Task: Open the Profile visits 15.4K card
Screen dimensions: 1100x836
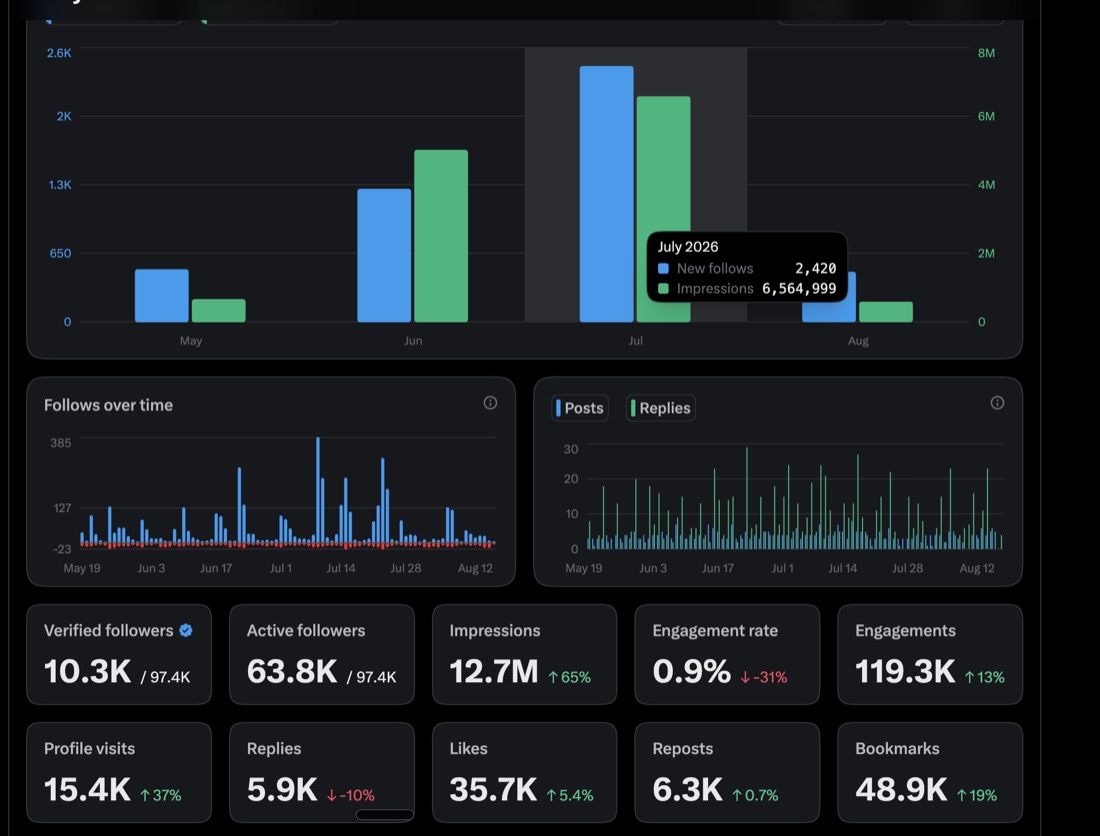Action: [119, 772]
